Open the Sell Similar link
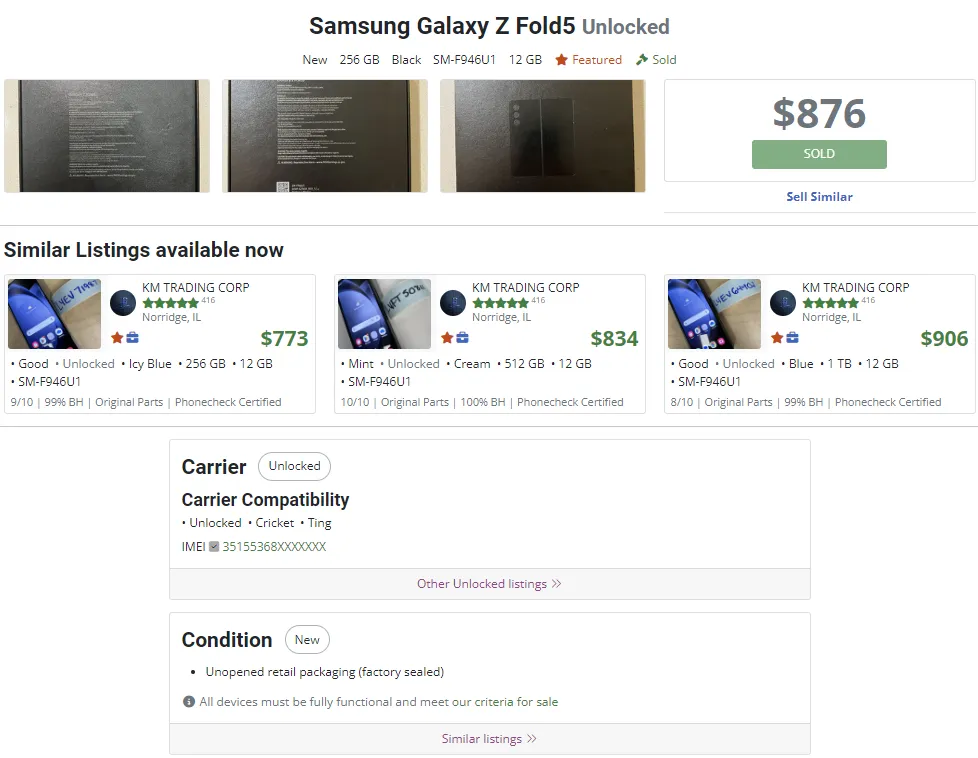Viewport: 978px width, 758px height. tap(819, 197)
